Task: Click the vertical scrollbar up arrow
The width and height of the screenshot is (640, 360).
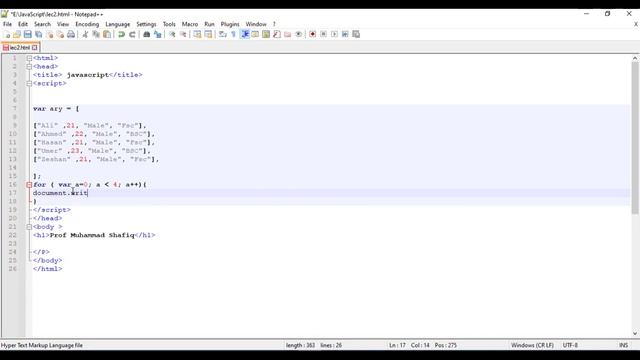Action: (x=635, y=58)
